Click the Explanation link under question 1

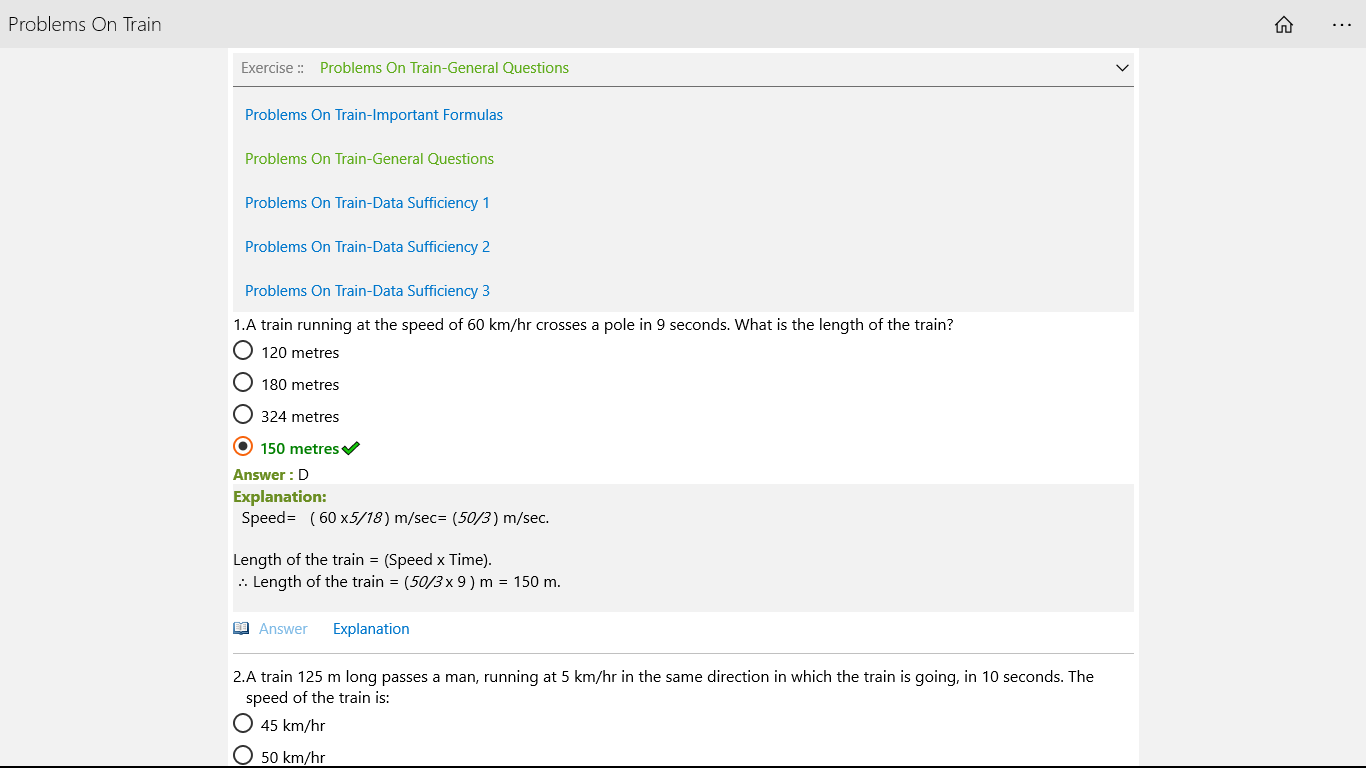click(371, 629)
